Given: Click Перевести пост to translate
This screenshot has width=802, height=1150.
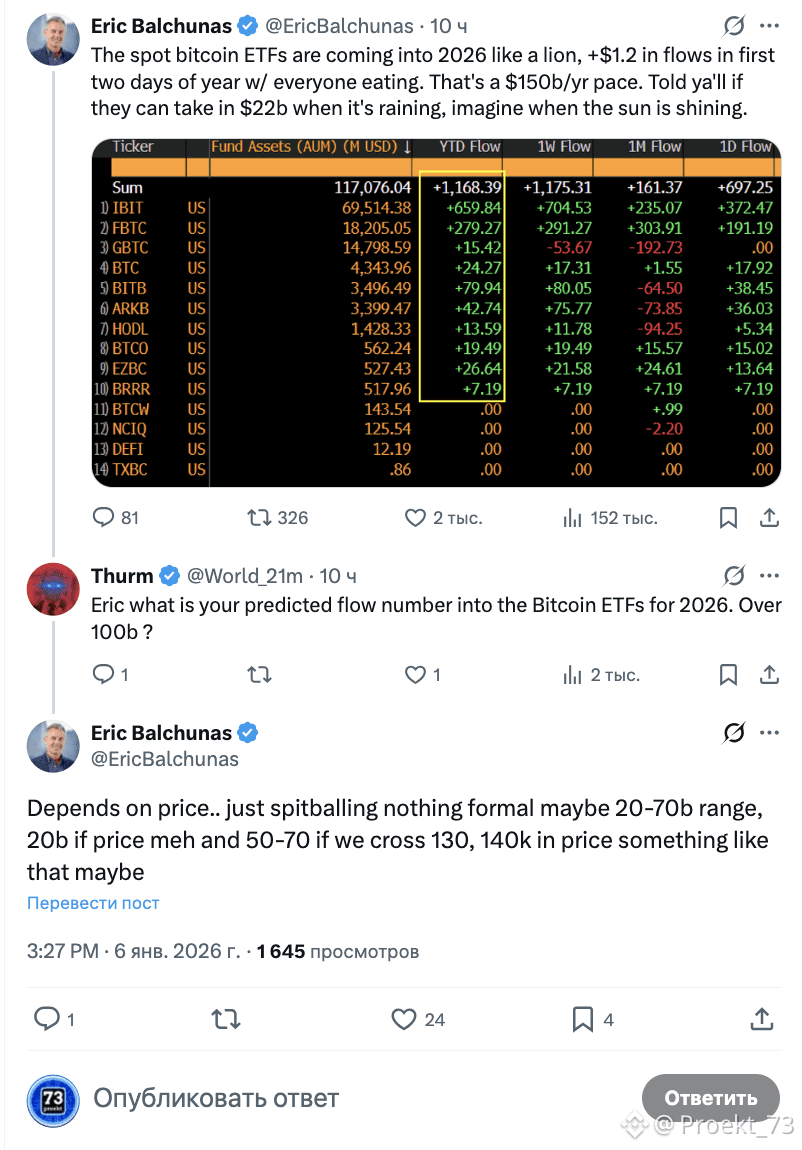Looking at the screenshot, I should click(x=93, y=903).
